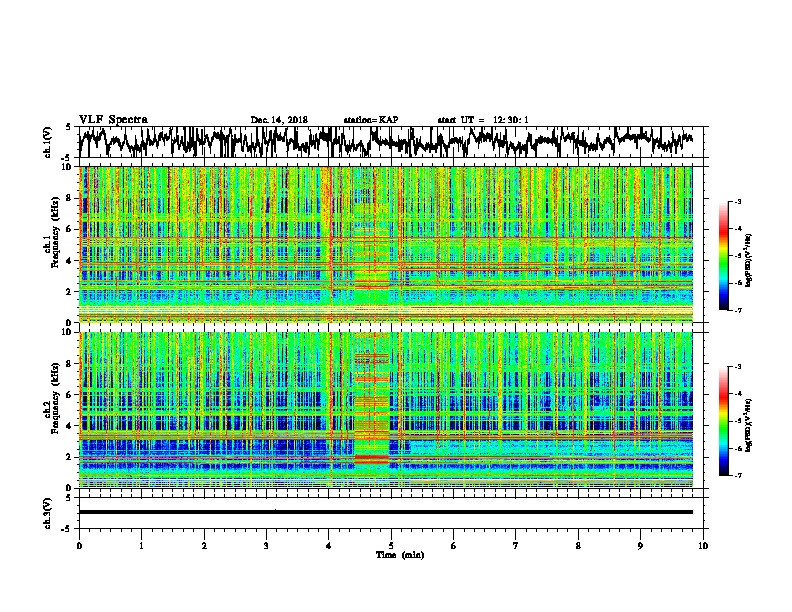The image size is (792, 612).
Task: Click the ch.1 red band burst near 2.5 kHz
Action: (372, 285)
